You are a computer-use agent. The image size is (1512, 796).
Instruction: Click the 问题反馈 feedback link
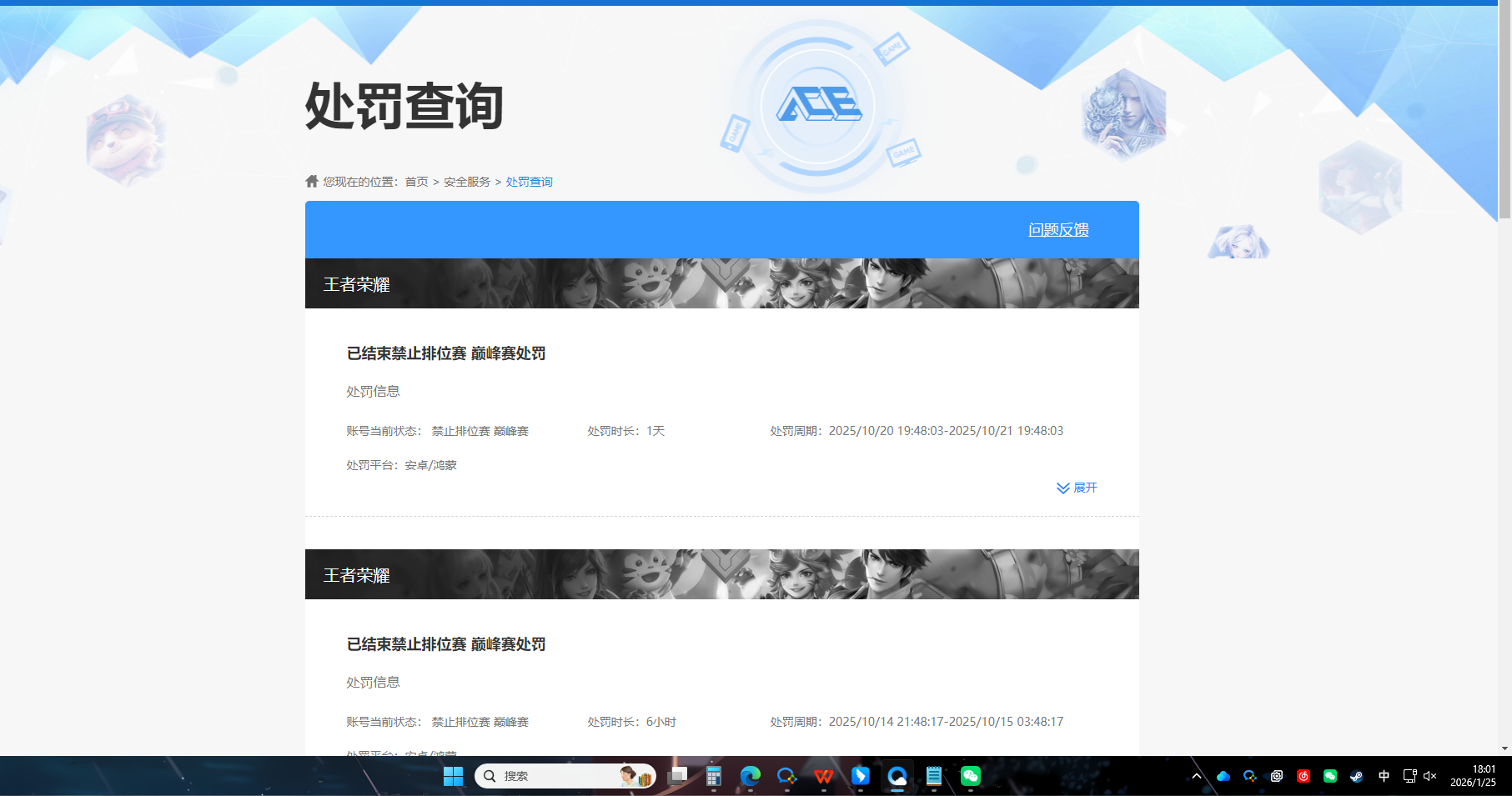pyautogui.click(x=1058, y=229)
